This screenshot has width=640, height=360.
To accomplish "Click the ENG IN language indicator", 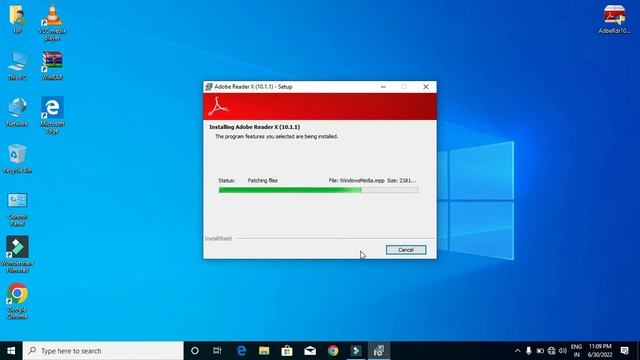I will tap(576, 351).
